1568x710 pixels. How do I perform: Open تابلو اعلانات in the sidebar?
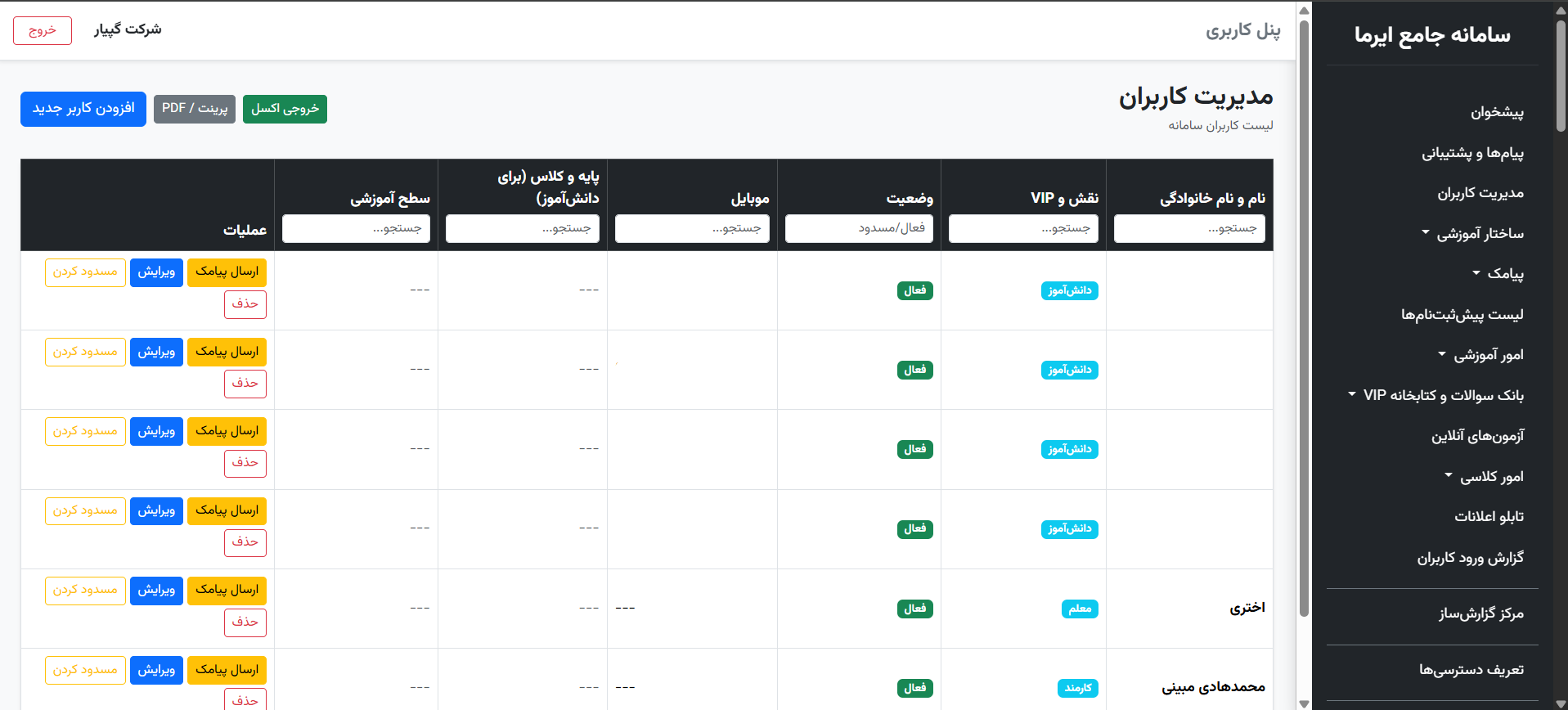click(x=1489, y=517)
